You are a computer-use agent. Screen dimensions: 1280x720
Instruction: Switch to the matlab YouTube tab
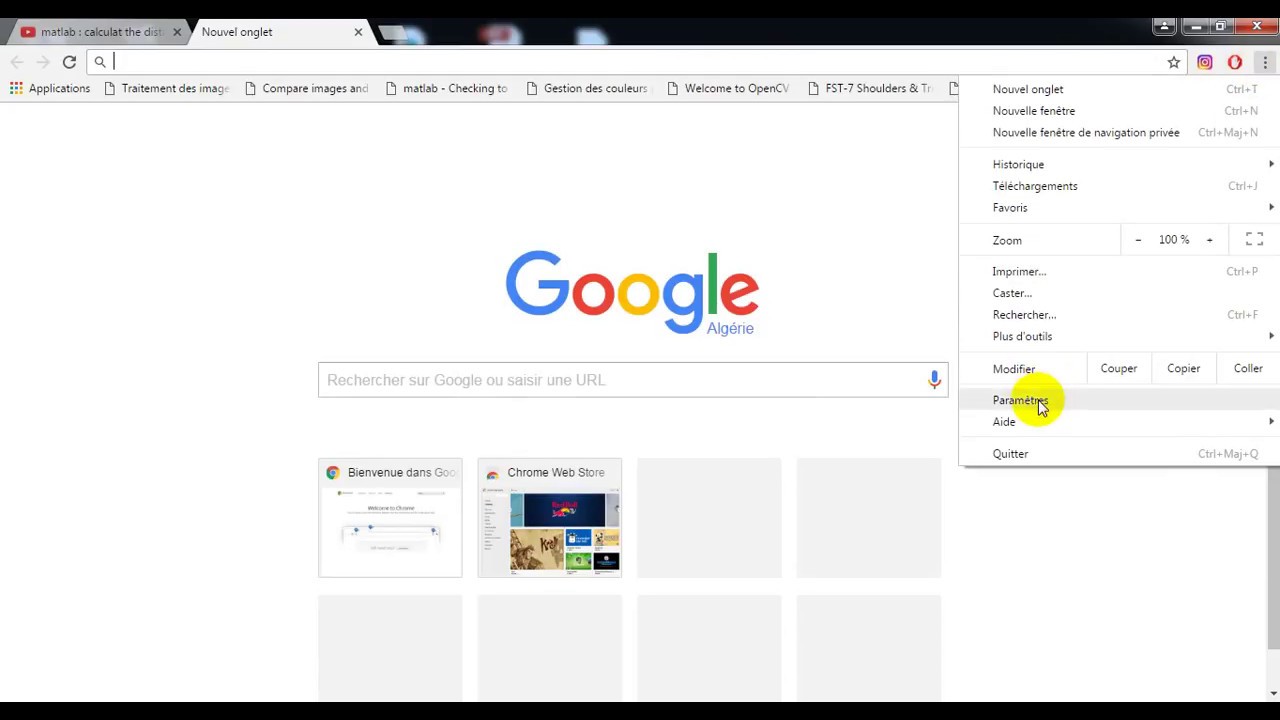click(98, 32)
